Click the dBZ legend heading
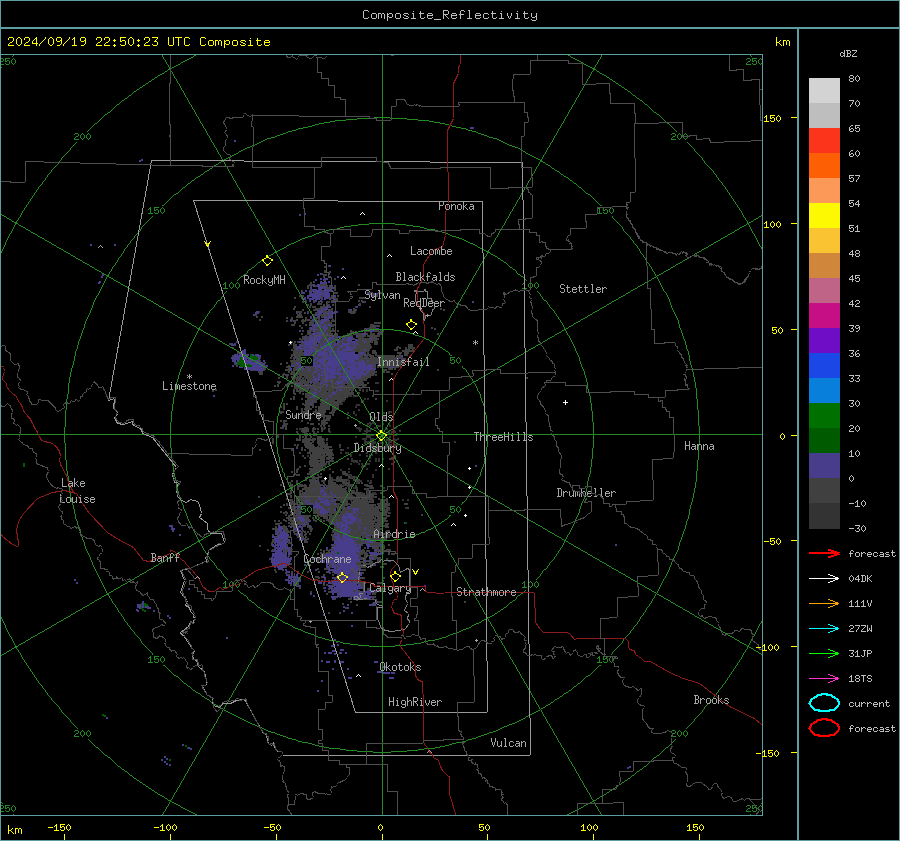Viewport: 900px width, 841px height. 848,54
